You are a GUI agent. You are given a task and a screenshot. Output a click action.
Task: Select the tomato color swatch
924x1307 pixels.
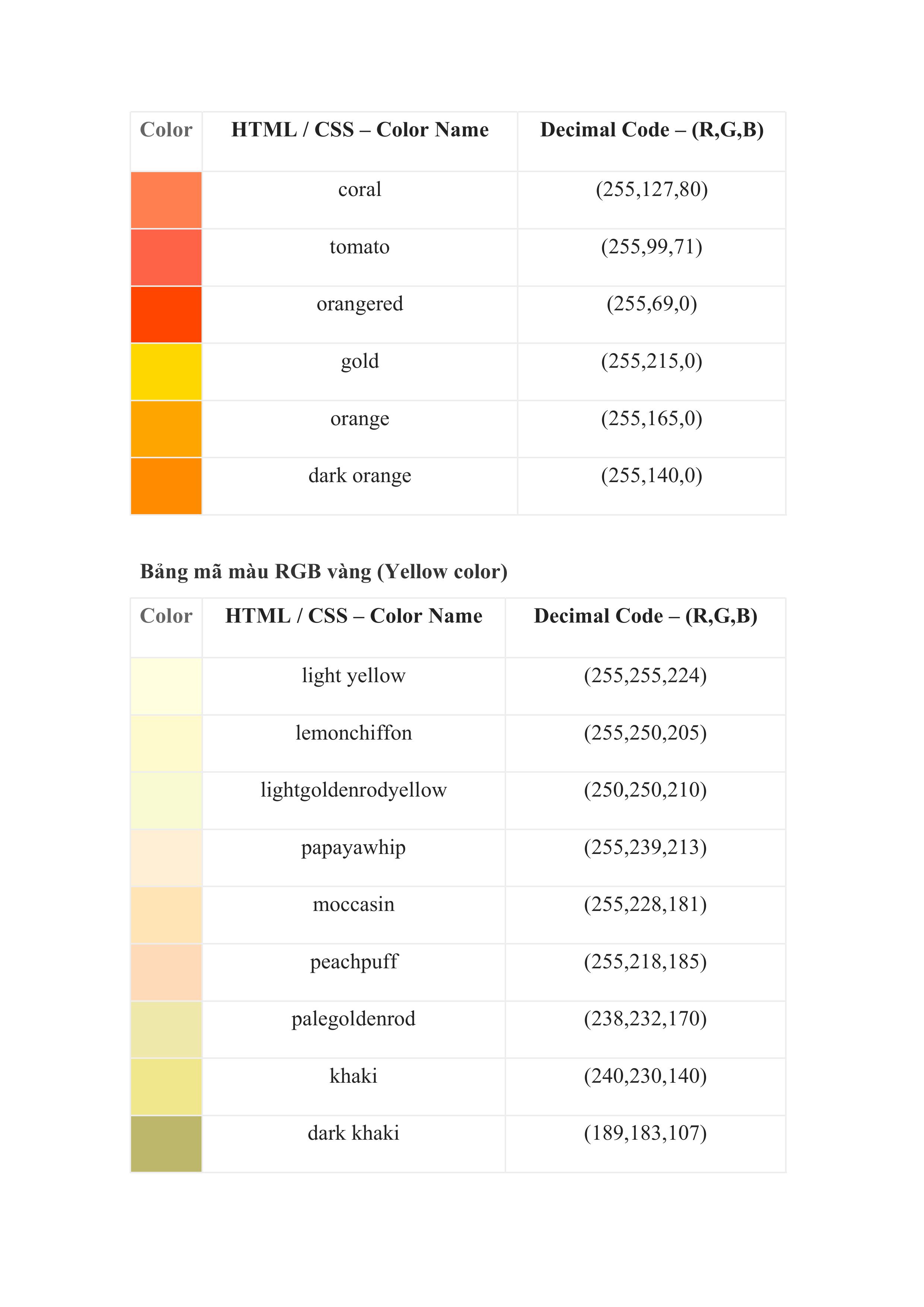coord(166,257)
